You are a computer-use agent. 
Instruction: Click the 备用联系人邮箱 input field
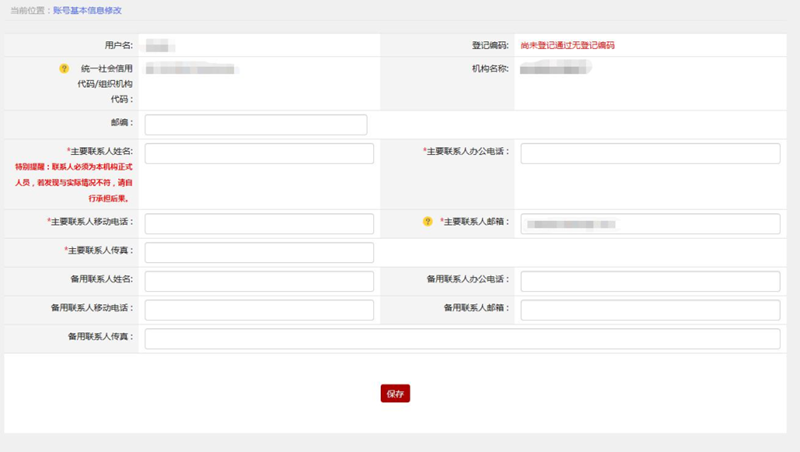pos(650,310)
